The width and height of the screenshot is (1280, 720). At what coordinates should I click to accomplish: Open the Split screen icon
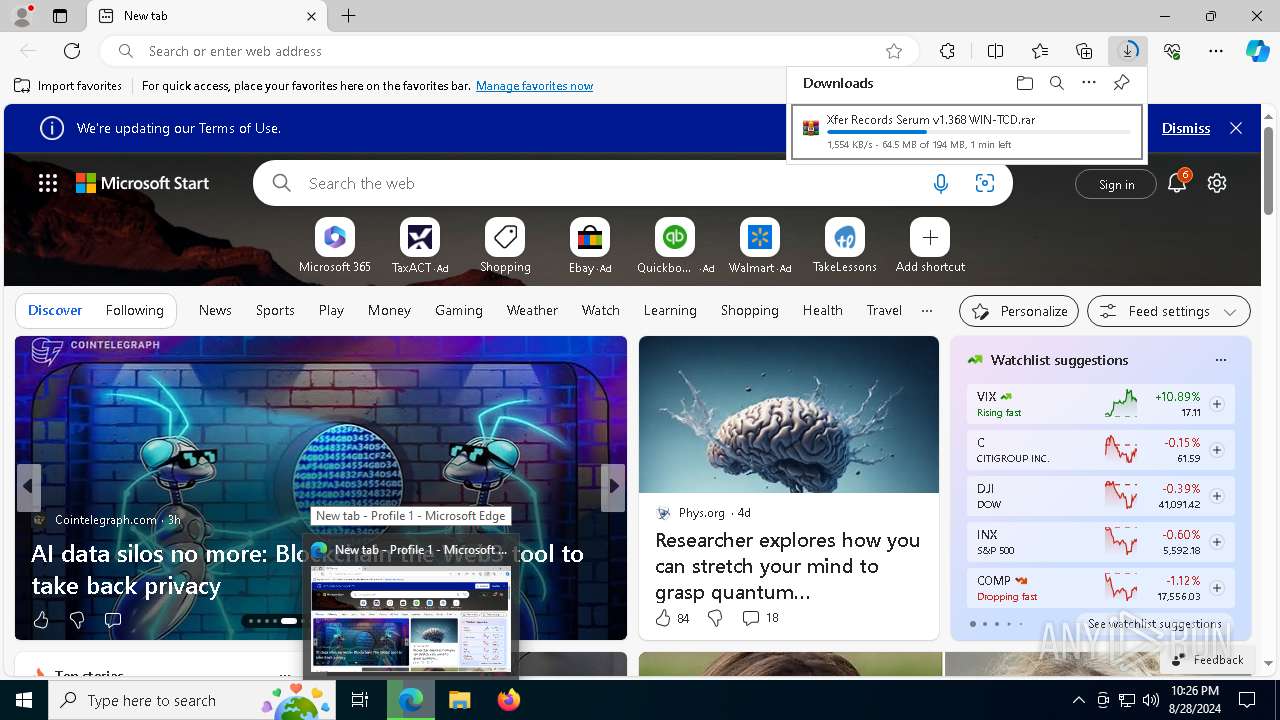(995, 51)
